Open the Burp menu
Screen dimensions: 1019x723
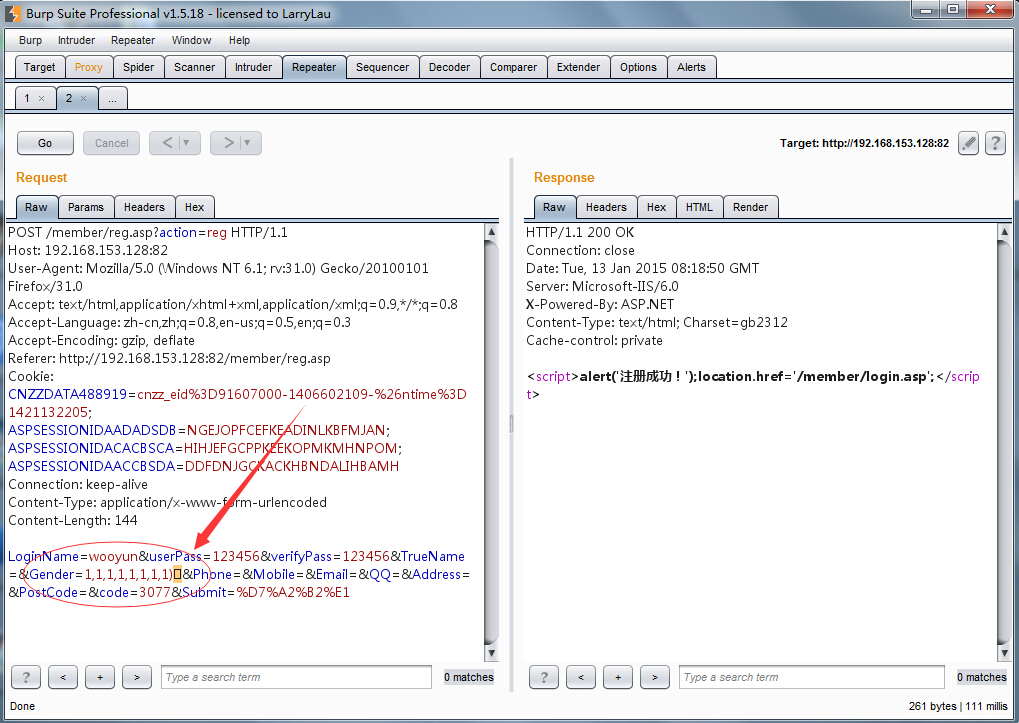pyautogui.click(x=31, y=40)
